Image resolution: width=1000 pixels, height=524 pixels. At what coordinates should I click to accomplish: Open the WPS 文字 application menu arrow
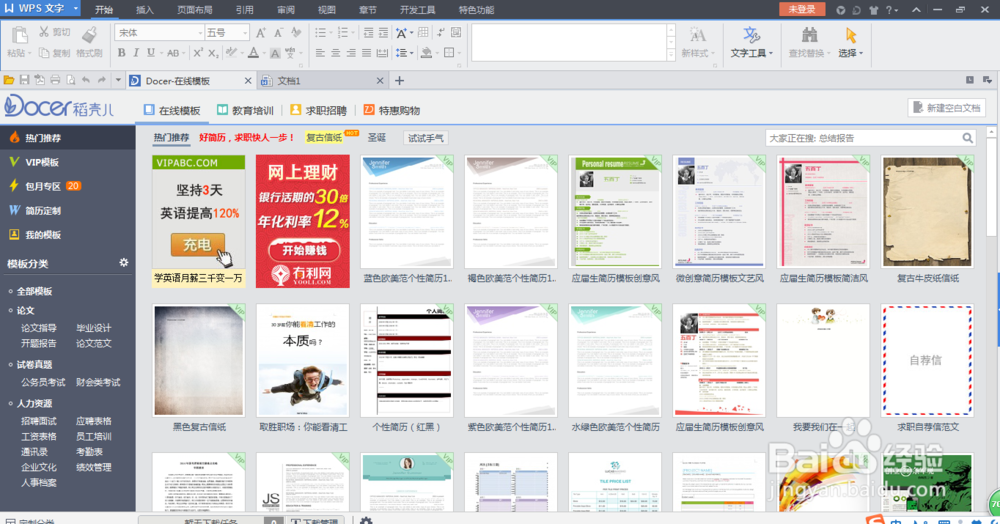click(75, 9)
